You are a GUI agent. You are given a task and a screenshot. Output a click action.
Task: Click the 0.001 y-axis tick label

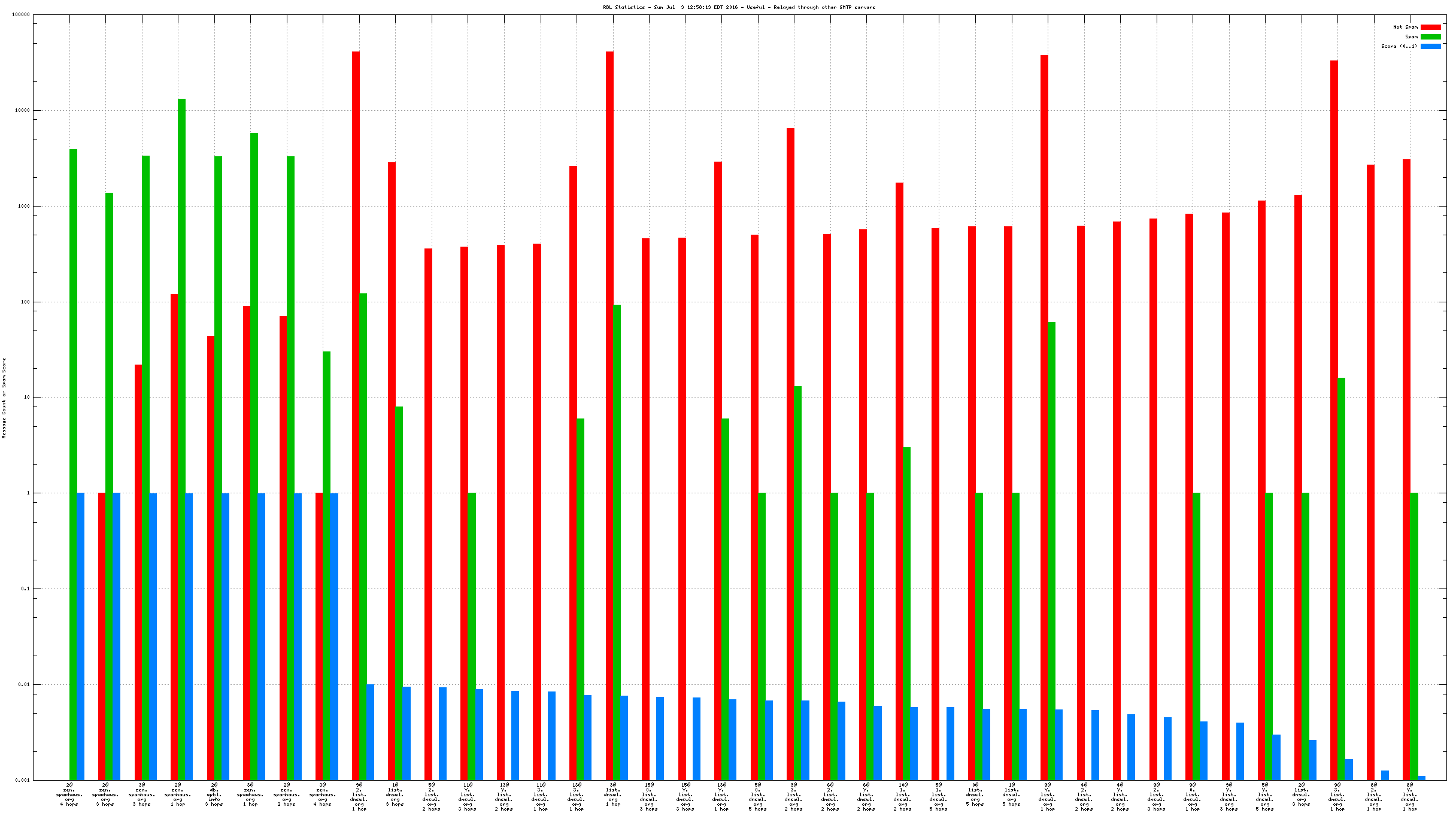[x=22, y=780]
